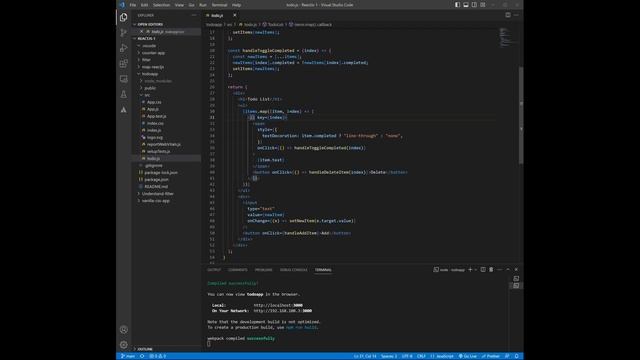Image resolution: width=640 pixels, height=360 pixels.
Task: Open the Help menu
Action: 236,5
